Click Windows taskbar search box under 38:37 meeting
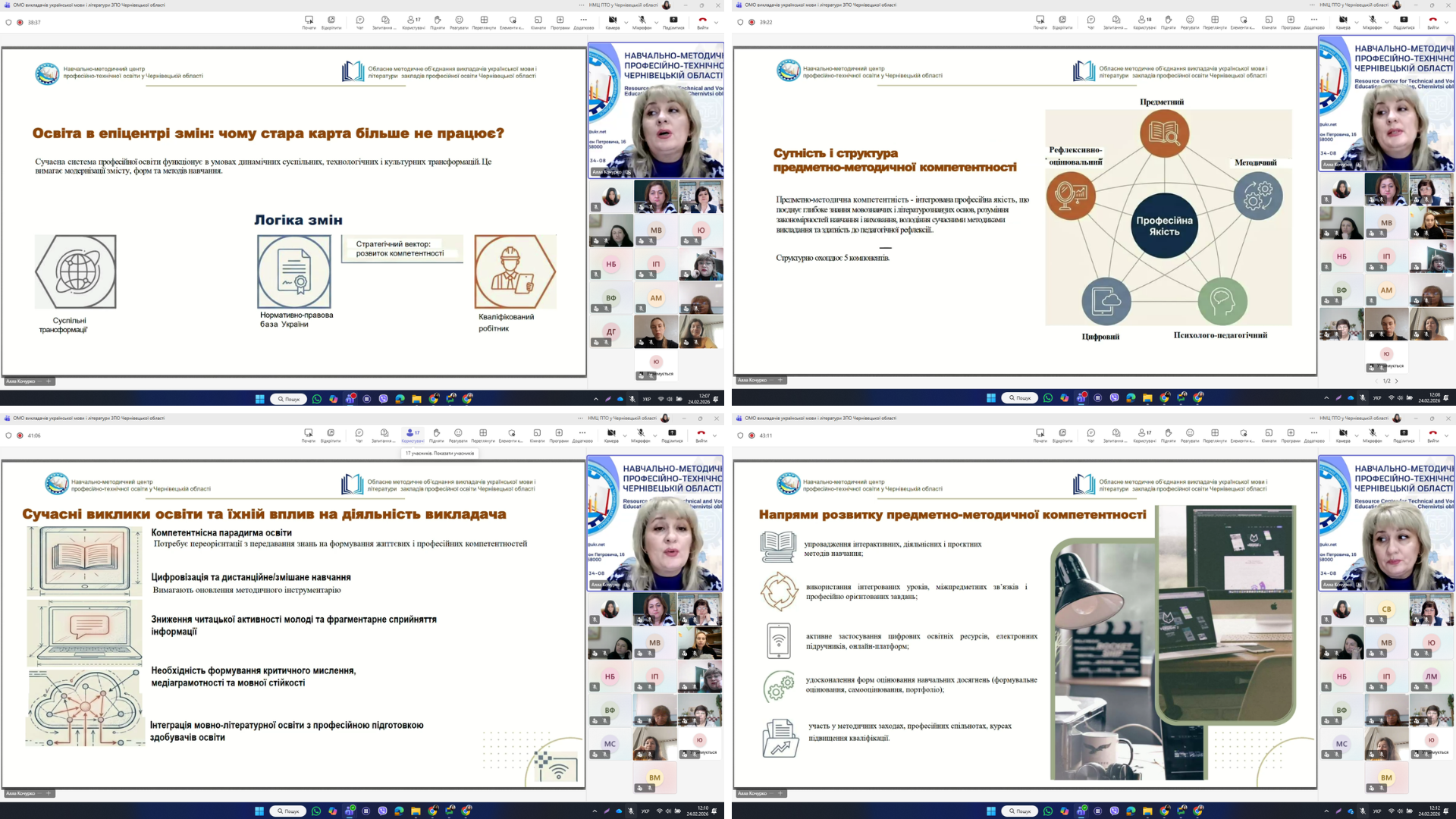 click(x=288, y=399)
